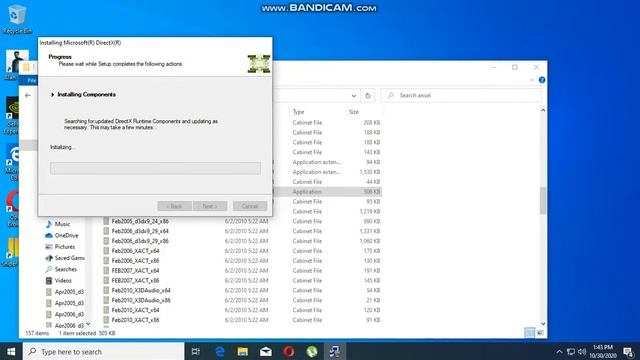The width and height of the screenshot is (640, 360).
Task: Click the DirectX logo in installer
Action: 259,64
